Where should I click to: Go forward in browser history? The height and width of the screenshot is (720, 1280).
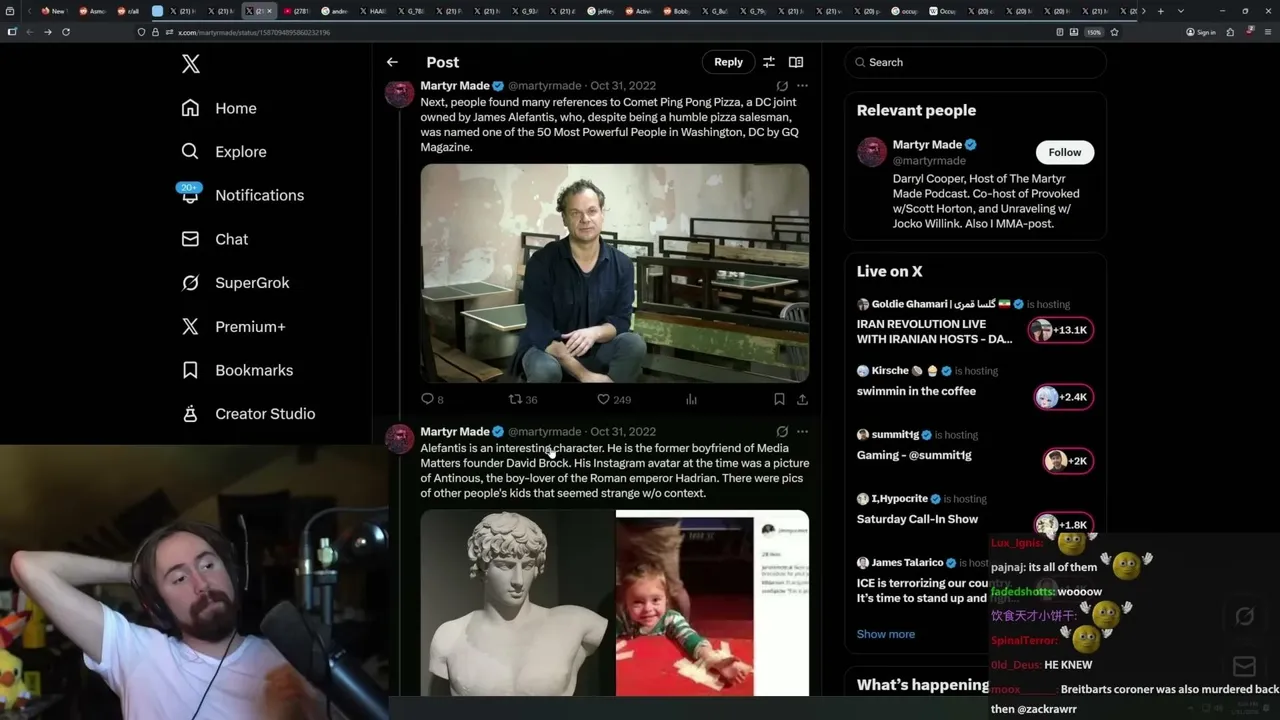click(x=47, y=32)
